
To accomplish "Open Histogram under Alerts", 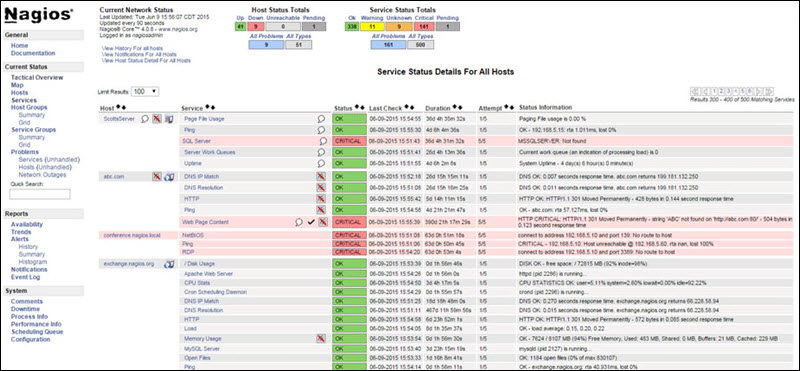I will pos(33,262).
